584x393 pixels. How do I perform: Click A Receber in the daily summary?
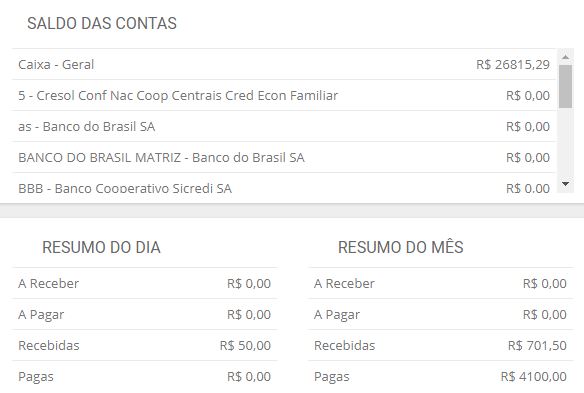click(x=145, y=283)
